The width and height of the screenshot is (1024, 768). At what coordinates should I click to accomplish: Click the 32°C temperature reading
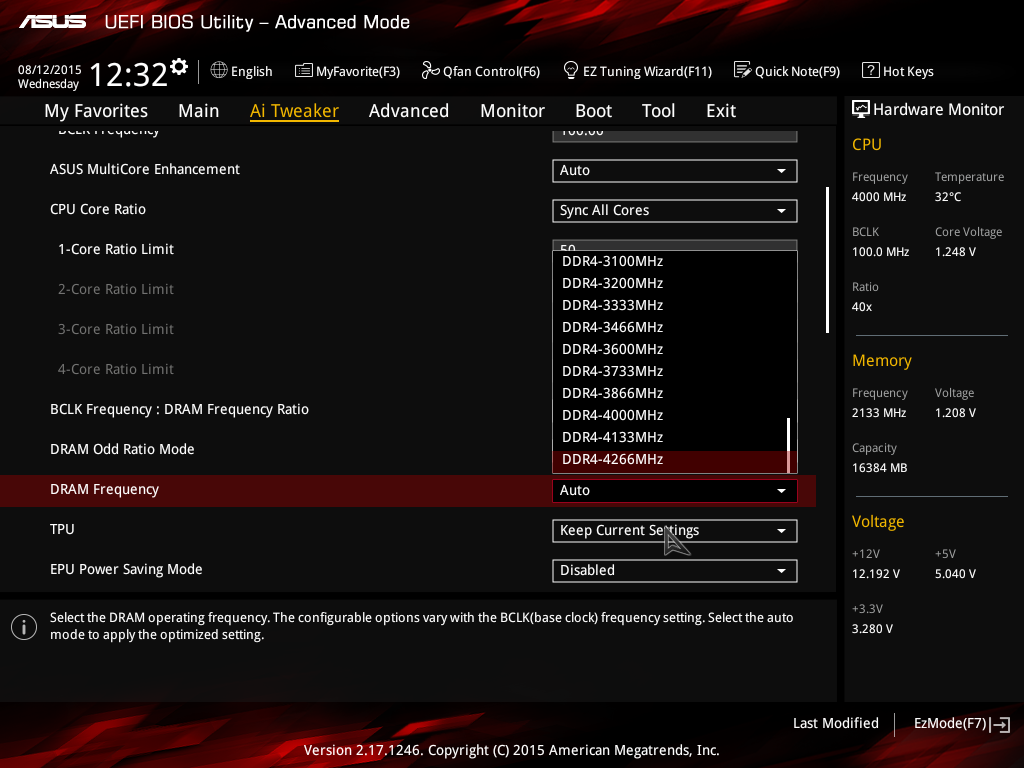pos(948,197)
